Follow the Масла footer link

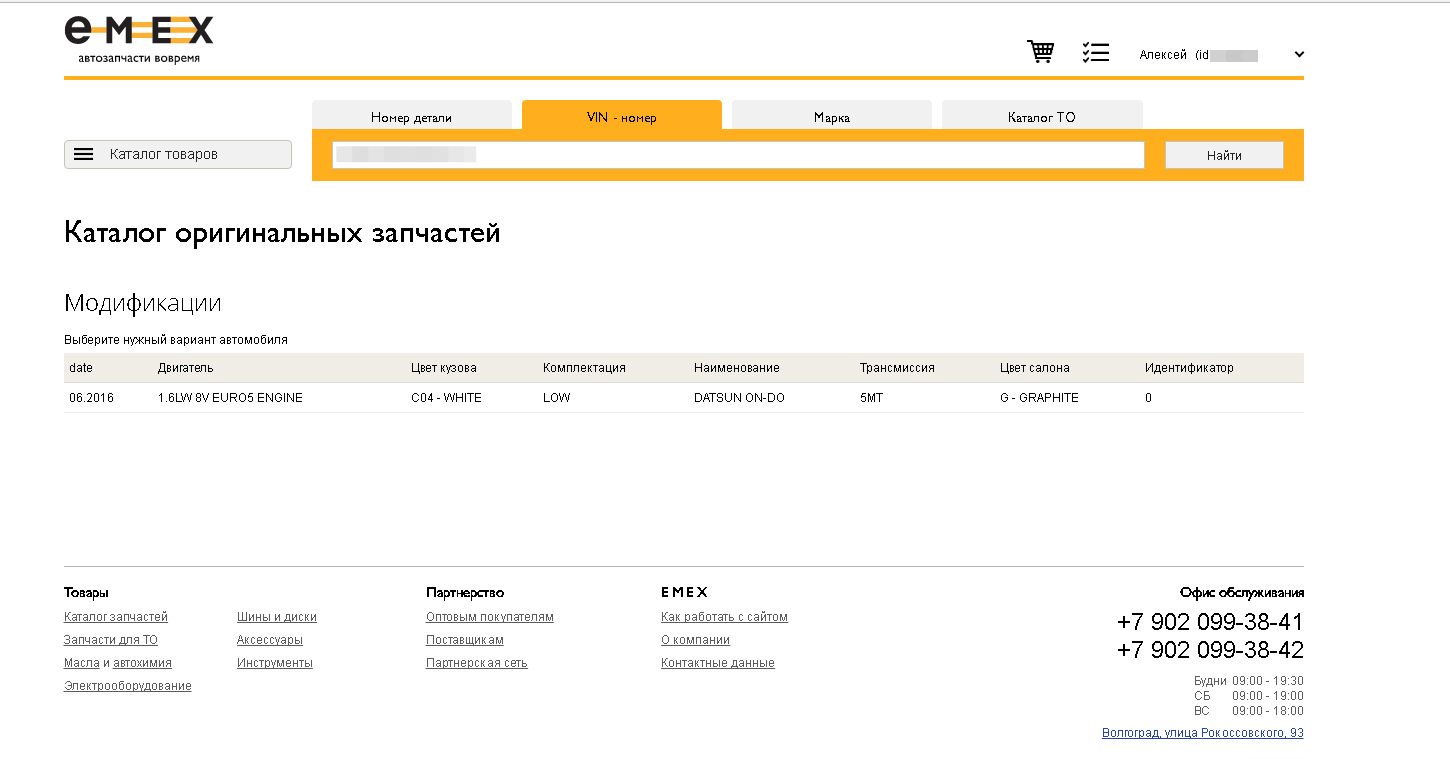(x=82, y=663)
